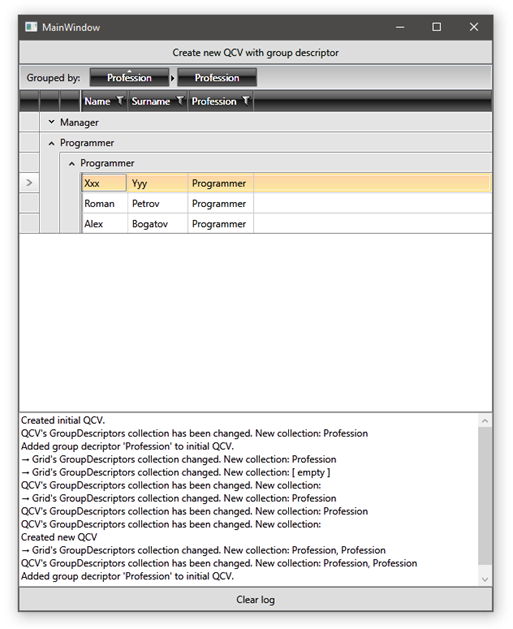513x629 pixels.
Task: Click Programmer profession cell in Alex's row
Action: (x=220, y=224)
